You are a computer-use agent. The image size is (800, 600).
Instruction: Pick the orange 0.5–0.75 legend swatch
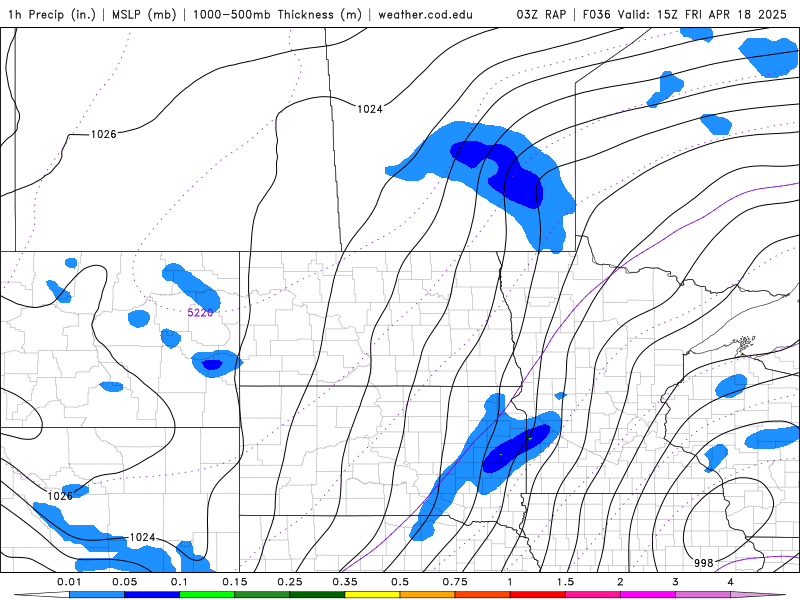[428, 594]
